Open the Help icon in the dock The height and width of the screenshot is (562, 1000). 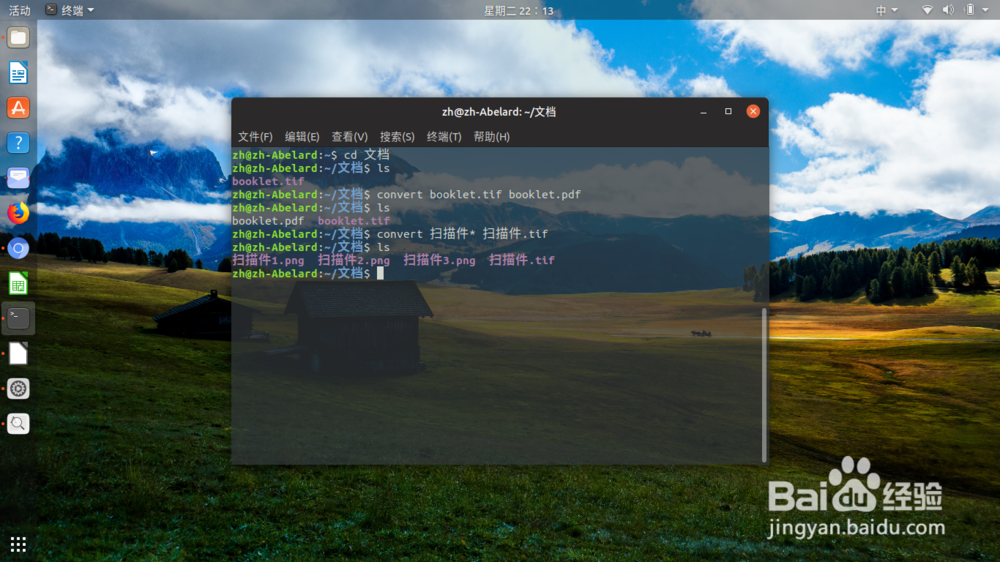click(18, 143)
